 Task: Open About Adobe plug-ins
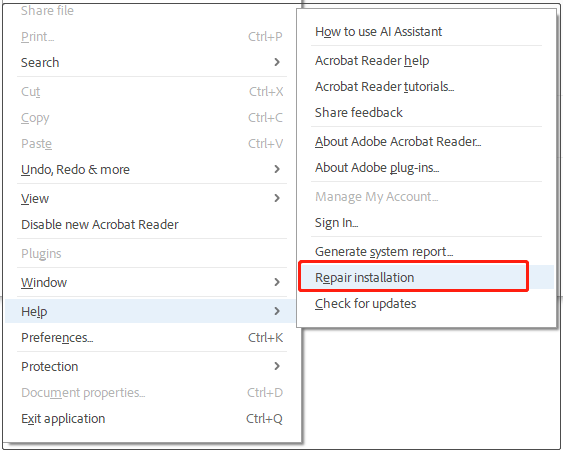click(x=426, y=168)
